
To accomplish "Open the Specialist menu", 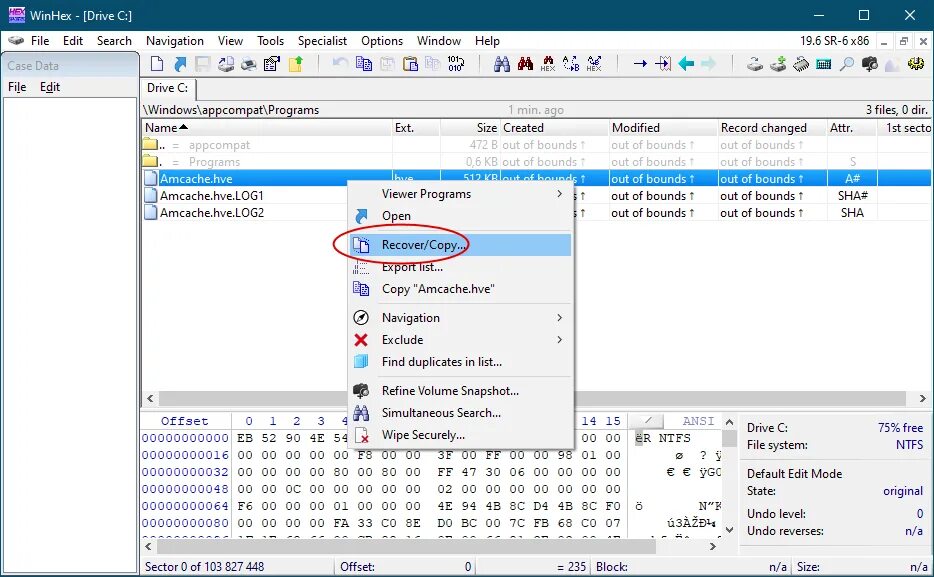I will point(322,40).
